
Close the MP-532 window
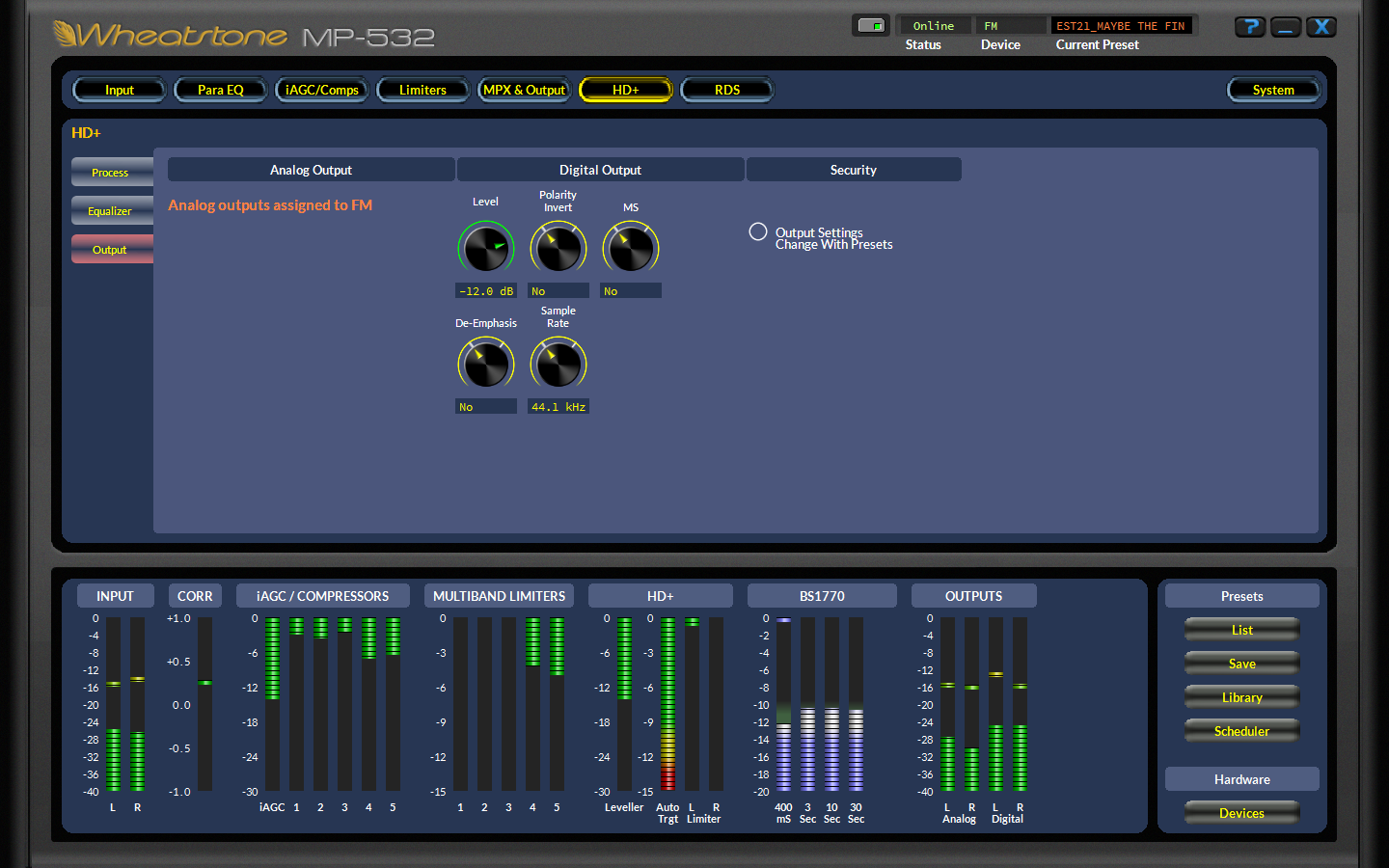1321,27
